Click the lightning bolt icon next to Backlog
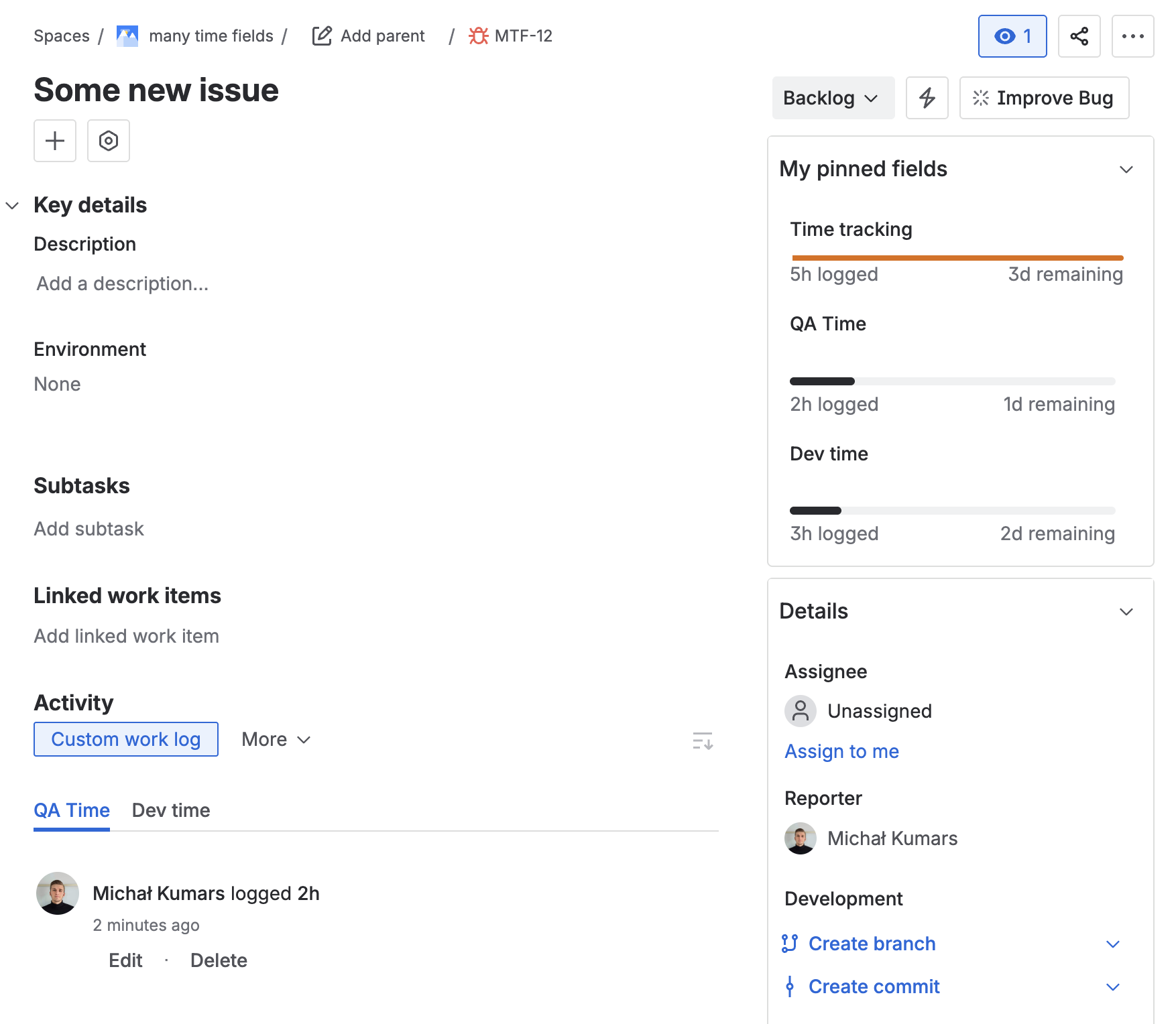Image resolution: width=1176 pixels, height=1024 pixels. [927, 98]
